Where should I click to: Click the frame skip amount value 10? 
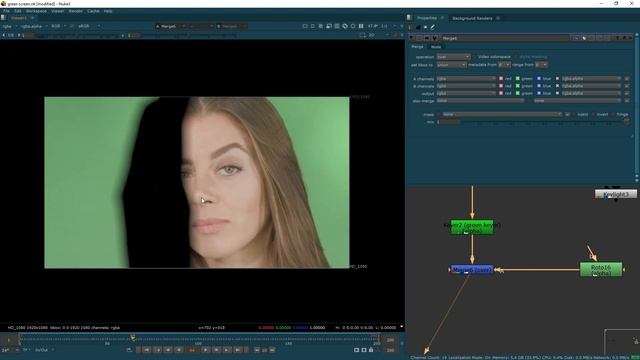[x=264, y=350]
